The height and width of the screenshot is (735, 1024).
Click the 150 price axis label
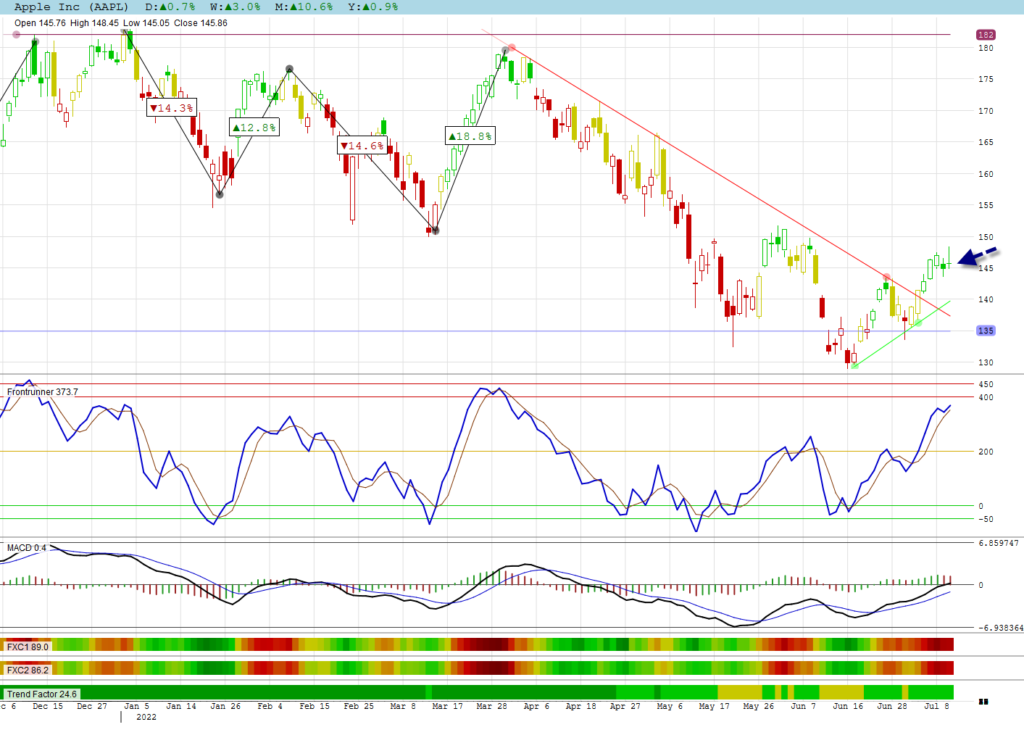tap(985, 237)
